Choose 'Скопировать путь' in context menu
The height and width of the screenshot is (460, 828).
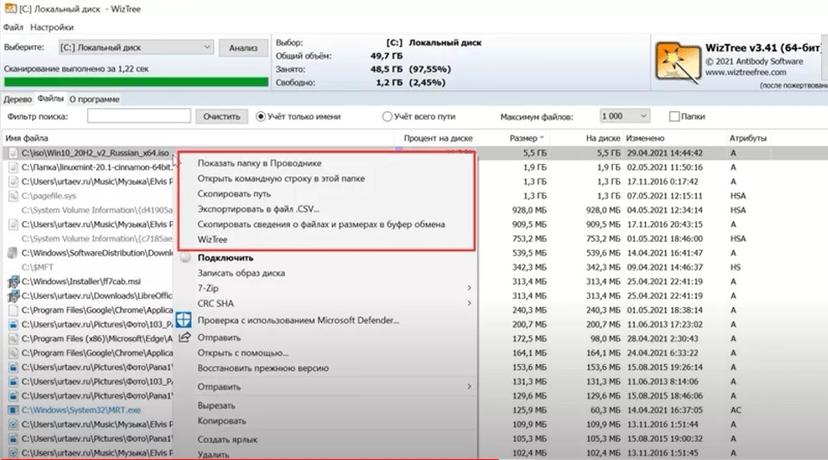click(x=234, y=194)
